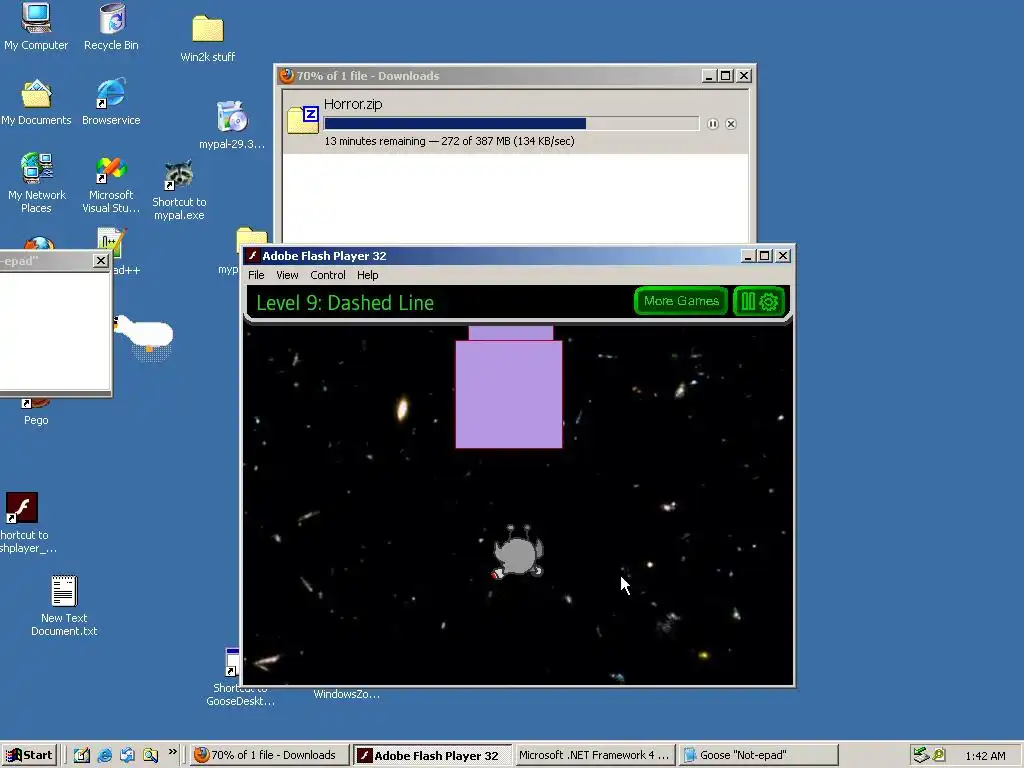
Task: Click the Start button
Action: point(30,755)
